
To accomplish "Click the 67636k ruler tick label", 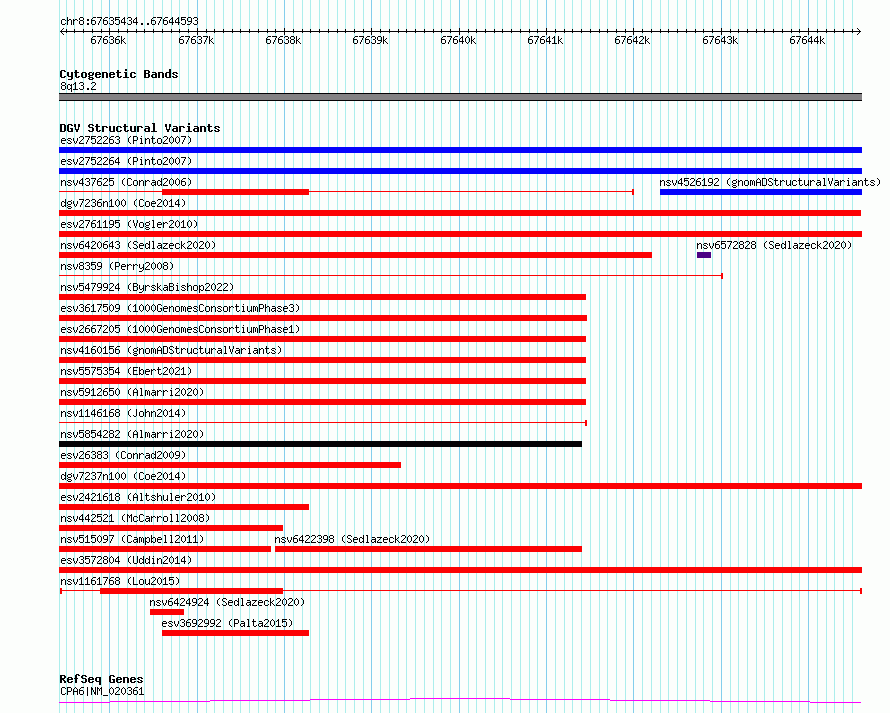I will pyautogui.click(x=108, y=41).
